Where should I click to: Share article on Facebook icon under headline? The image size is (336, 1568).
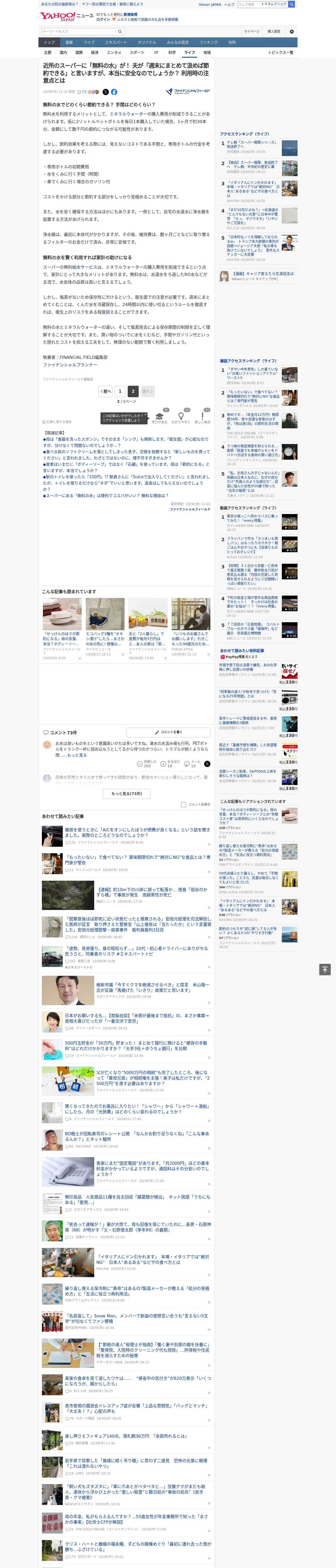click(114, 92)
